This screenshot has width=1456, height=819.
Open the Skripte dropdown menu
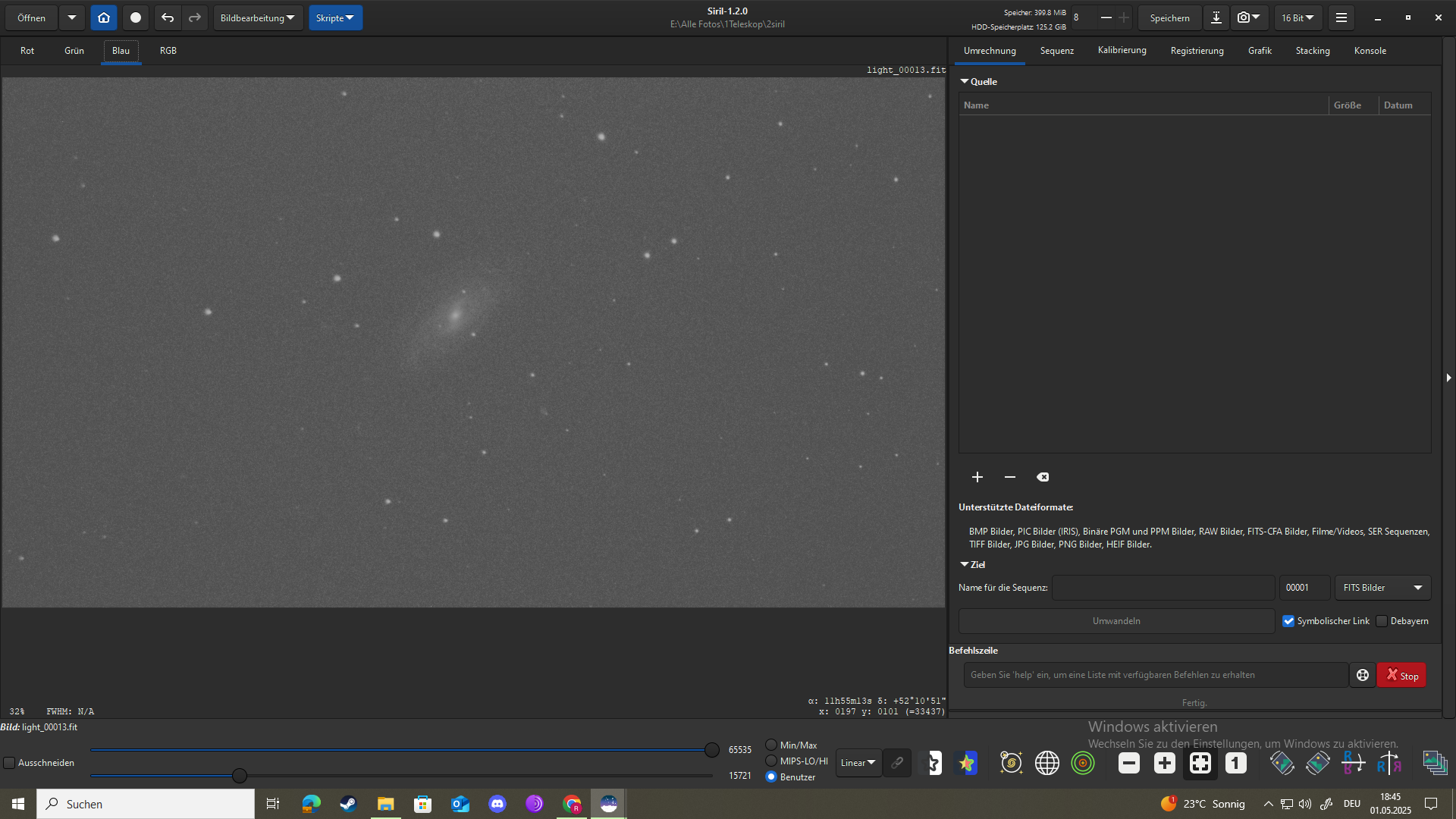(335, 17)
